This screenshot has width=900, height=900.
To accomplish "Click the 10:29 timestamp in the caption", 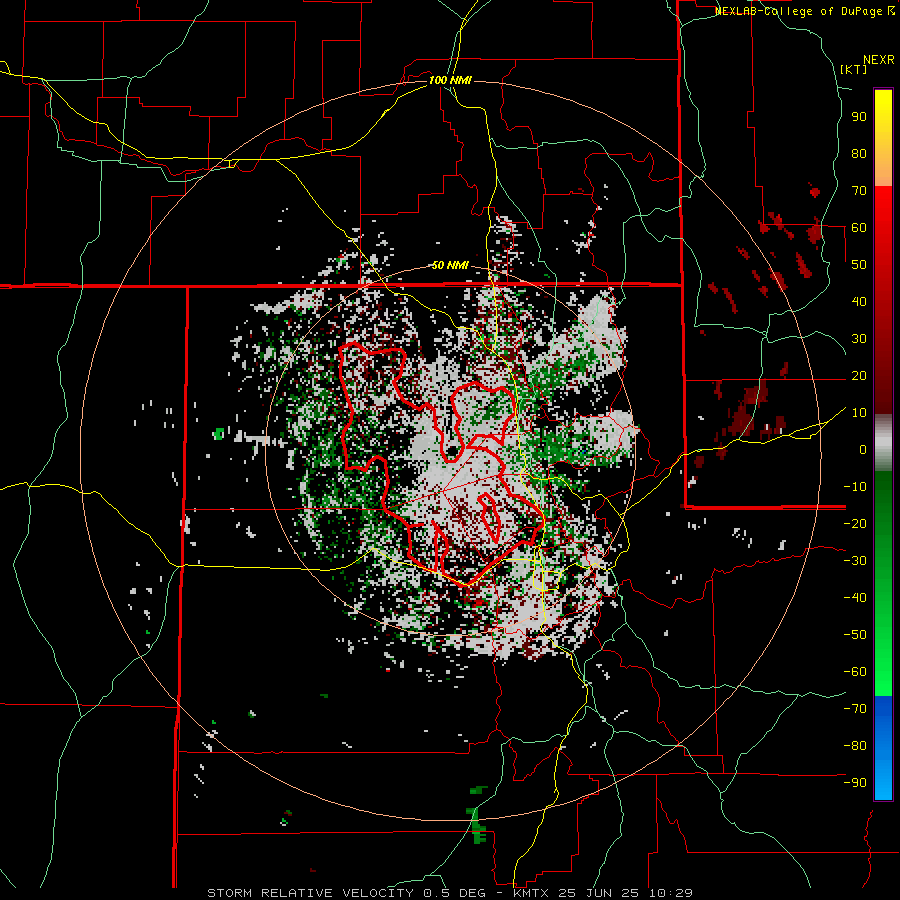I will [670, 893].
